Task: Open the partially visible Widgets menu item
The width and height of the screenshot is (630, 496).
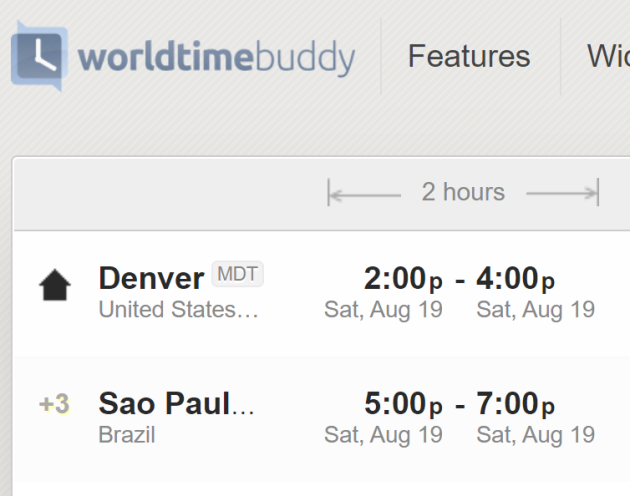Action: coord(608,56)
